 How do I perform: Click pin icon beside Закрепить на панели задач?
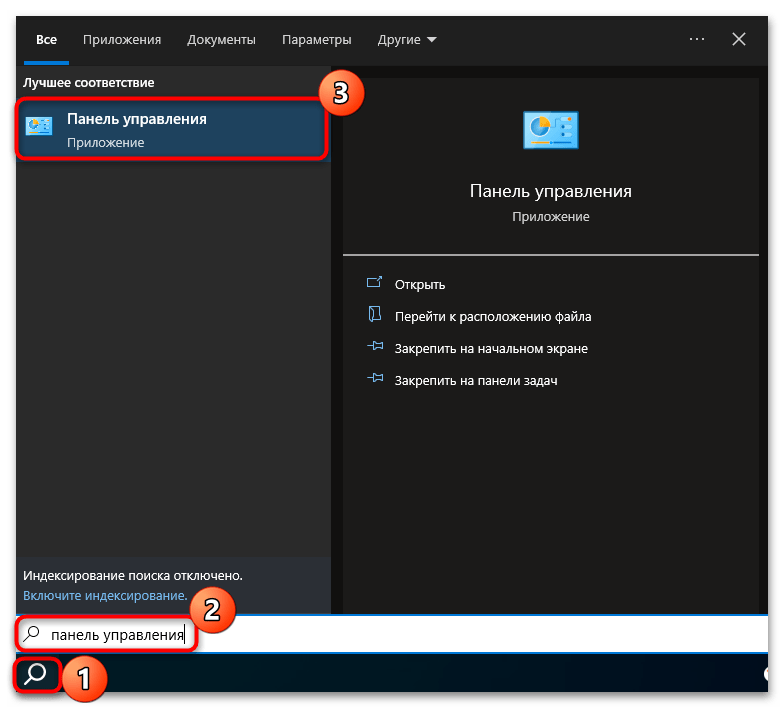pos(375,378)
